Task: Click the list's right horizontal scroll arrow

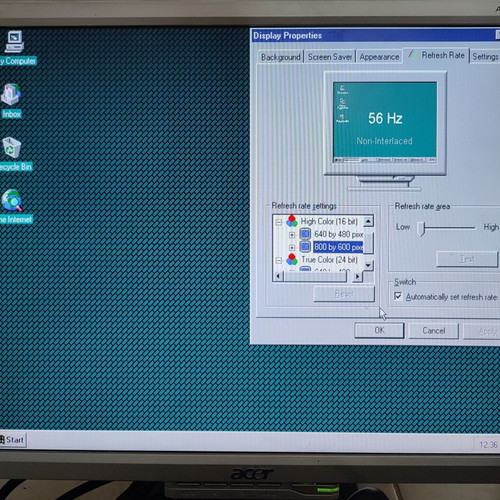Action: [357, 276]
